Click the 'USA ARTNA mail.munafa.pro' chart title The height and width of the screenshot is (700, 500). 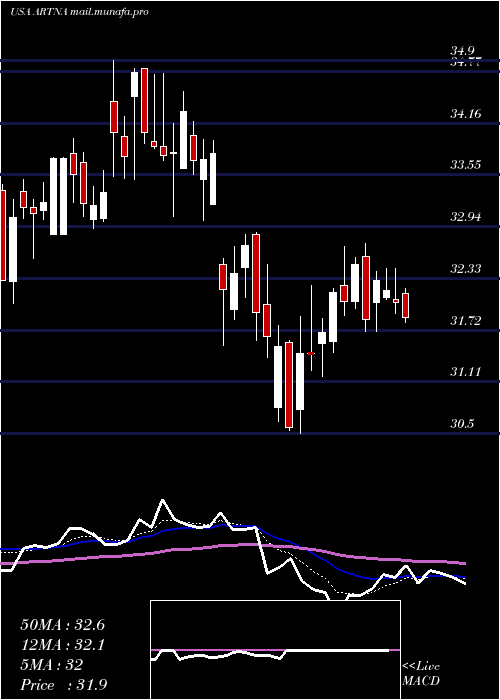(x=79, y=12)
